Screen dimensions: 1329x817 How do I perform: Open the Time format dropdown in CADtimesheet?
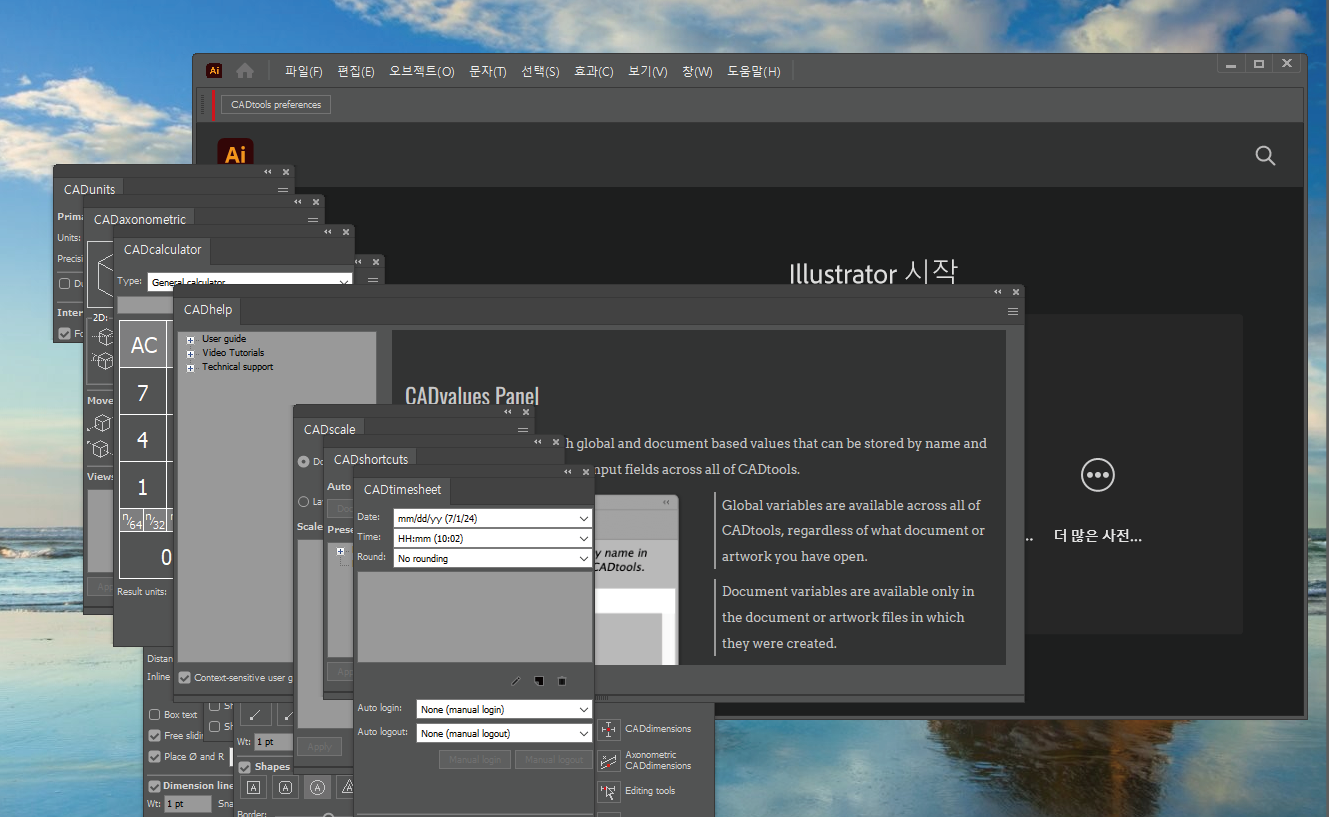493,538
